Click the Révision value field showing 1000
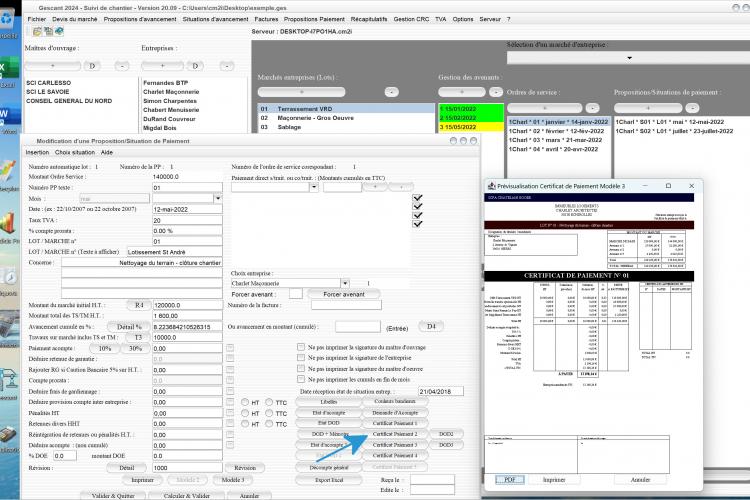The height and width of the screenshot is (500, 750). coord(187,467)
